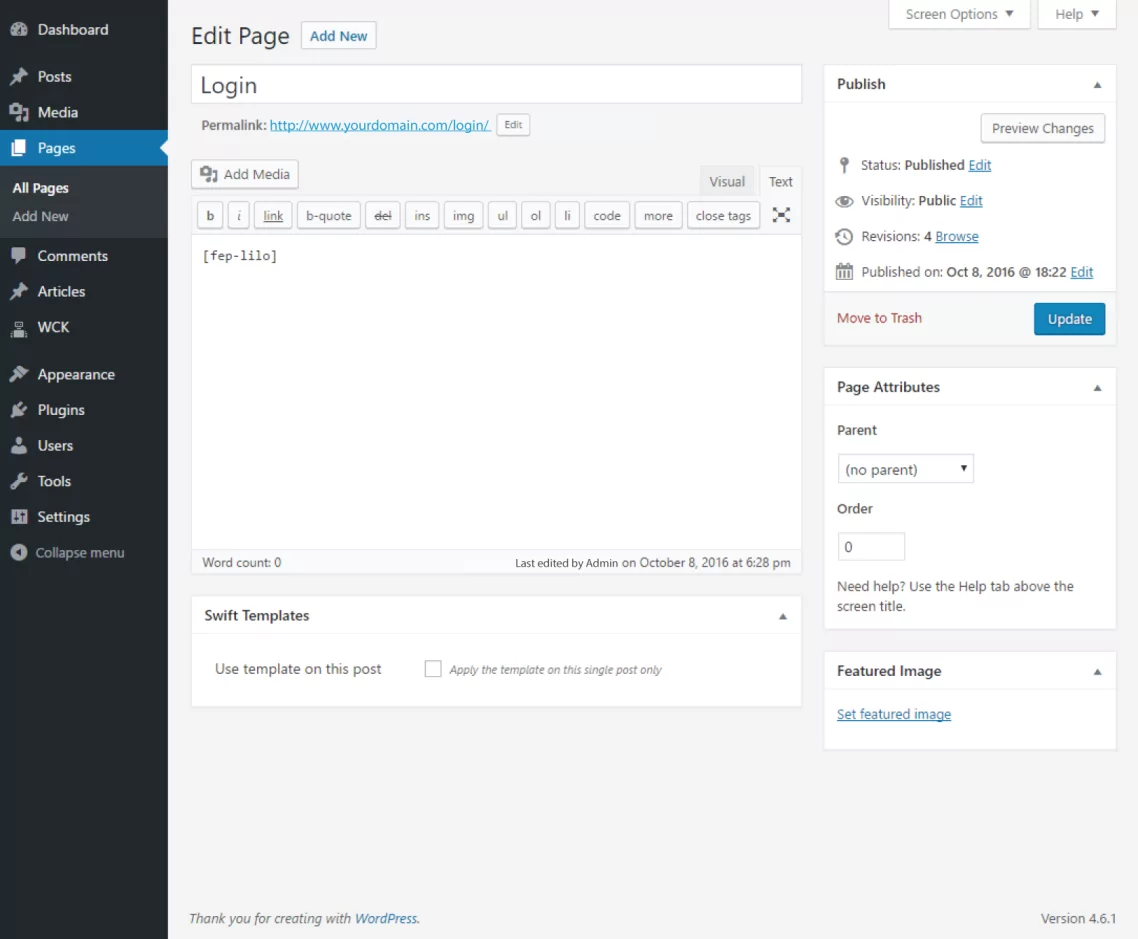1138x939 pixels.
Task: Open the Parent page dropdown
Action: click(x=905, y=469)
